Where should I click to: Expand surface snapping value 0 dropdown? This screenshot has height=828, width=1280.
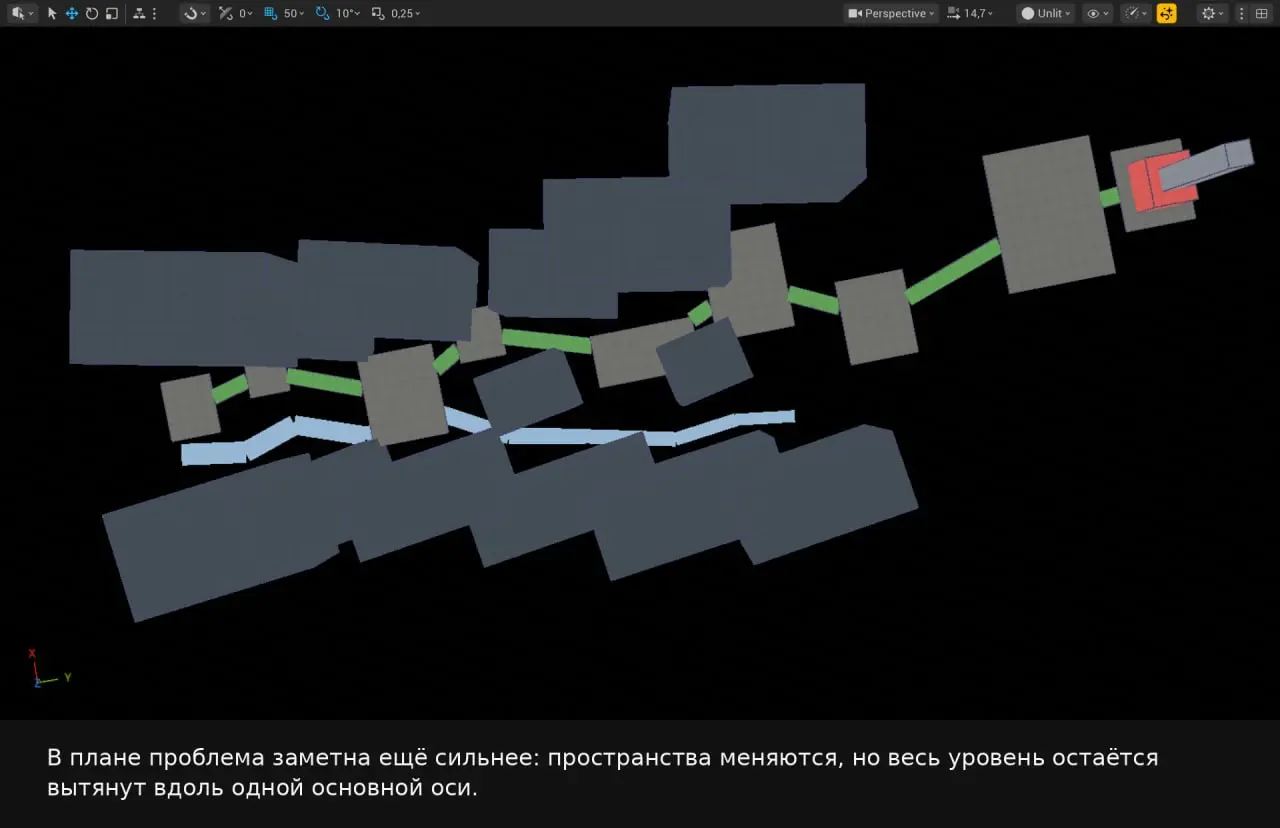[246, 13]
